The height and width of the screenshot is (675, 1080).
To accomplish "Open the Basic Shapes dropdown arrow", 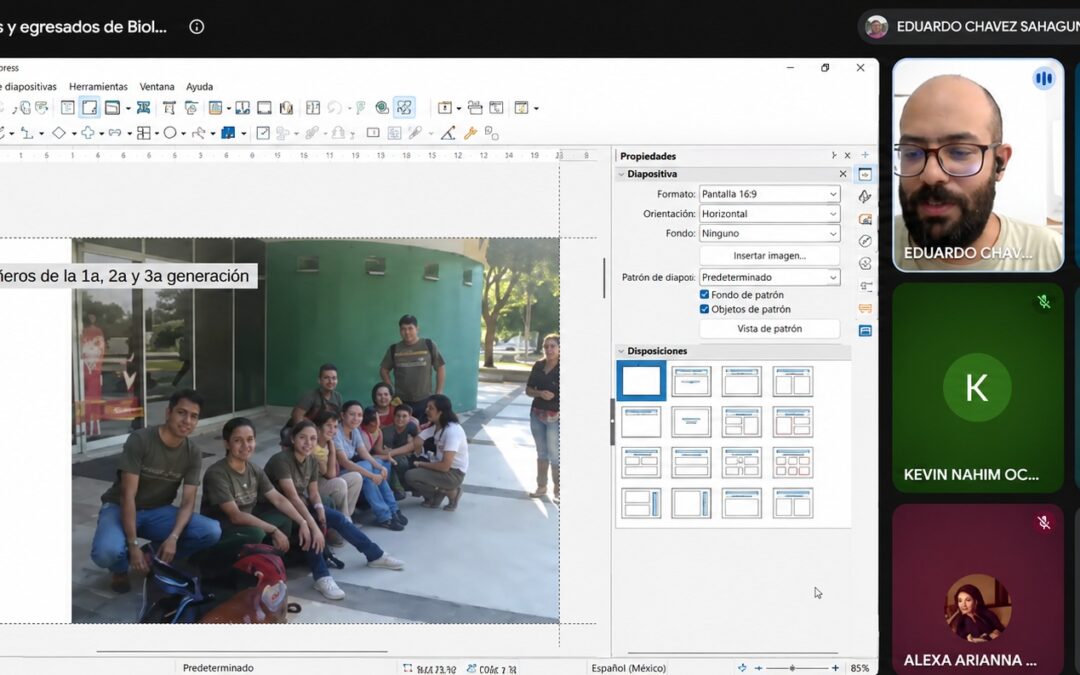I will [72, 134].
